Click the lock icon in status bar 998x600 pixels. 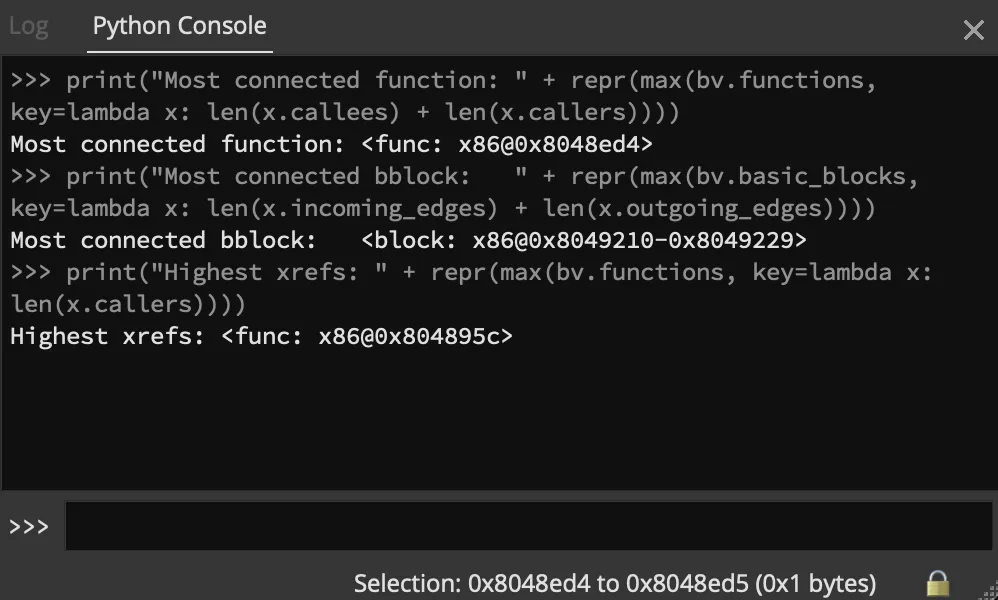(x=938, y=583)
